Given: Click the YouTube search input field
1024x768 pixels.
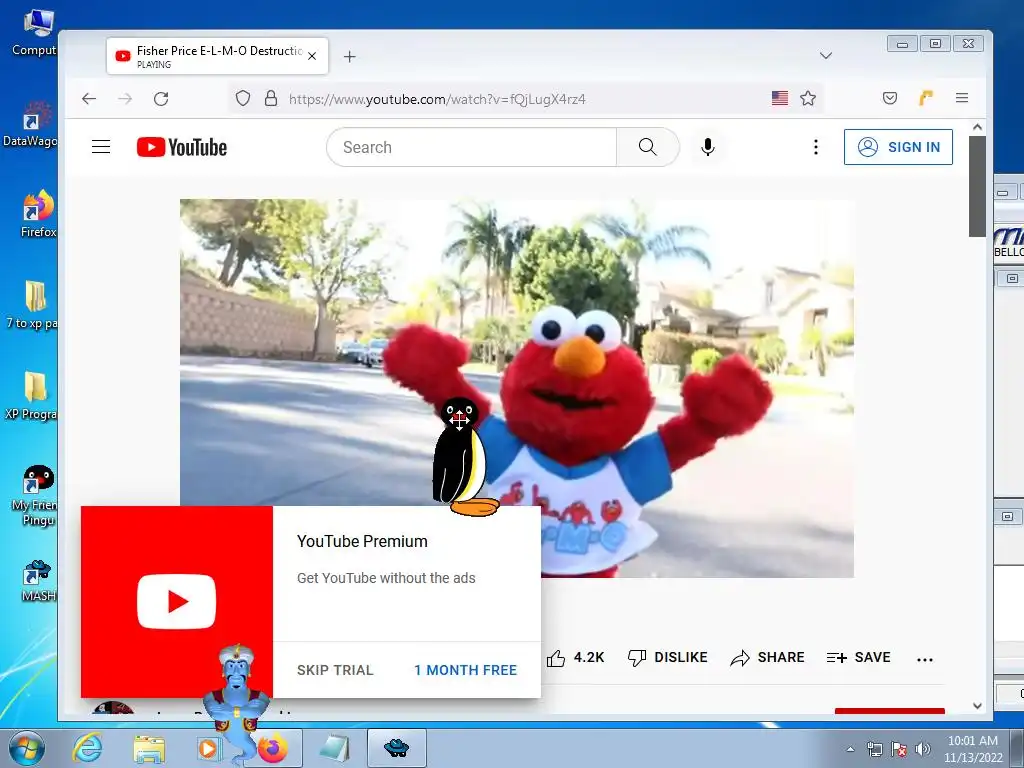Looking at the screenshot, I should tap(472, 147).
